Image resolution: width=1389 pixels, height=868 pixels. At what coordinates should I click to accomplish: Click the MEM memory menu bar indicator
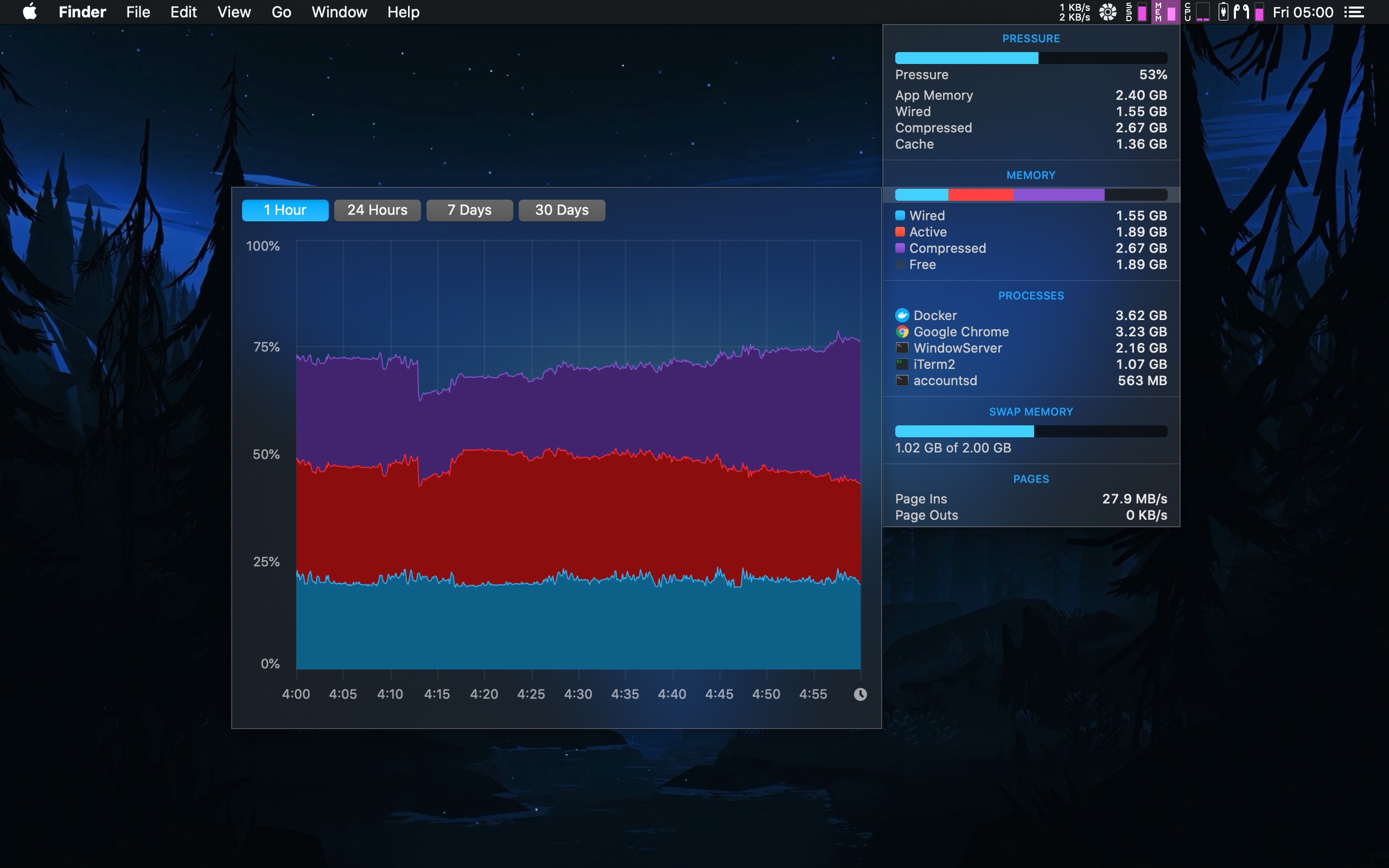coord(1165,12)
